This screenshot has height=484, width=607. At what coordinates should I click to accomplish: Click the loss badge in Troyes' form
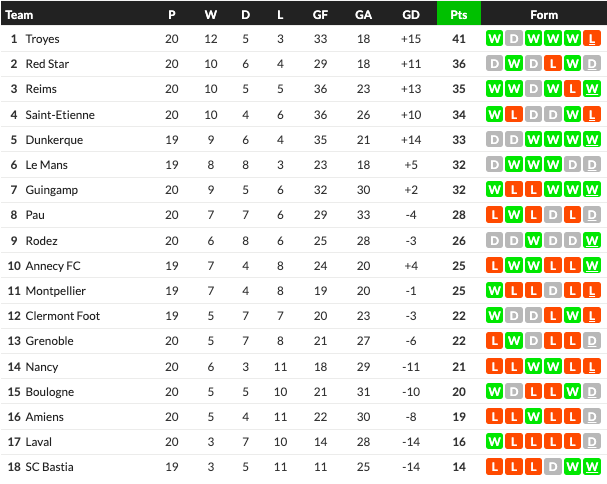[593, 39]
